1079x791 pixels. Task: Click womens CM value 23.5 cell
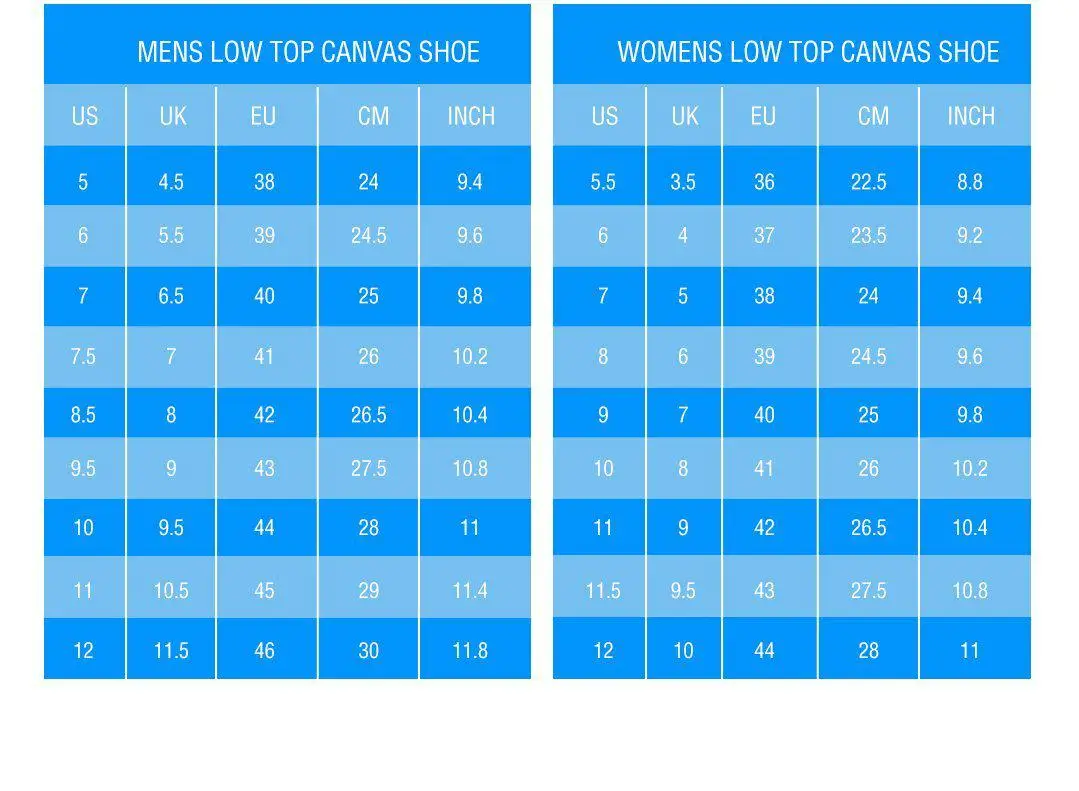pyautogui.click(x=868, y=235)
